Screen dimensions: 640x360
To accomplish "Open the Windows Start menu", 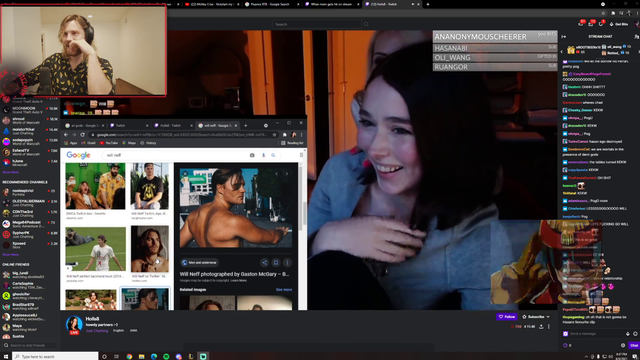I will pyautogui.click(x=6, y=356).
